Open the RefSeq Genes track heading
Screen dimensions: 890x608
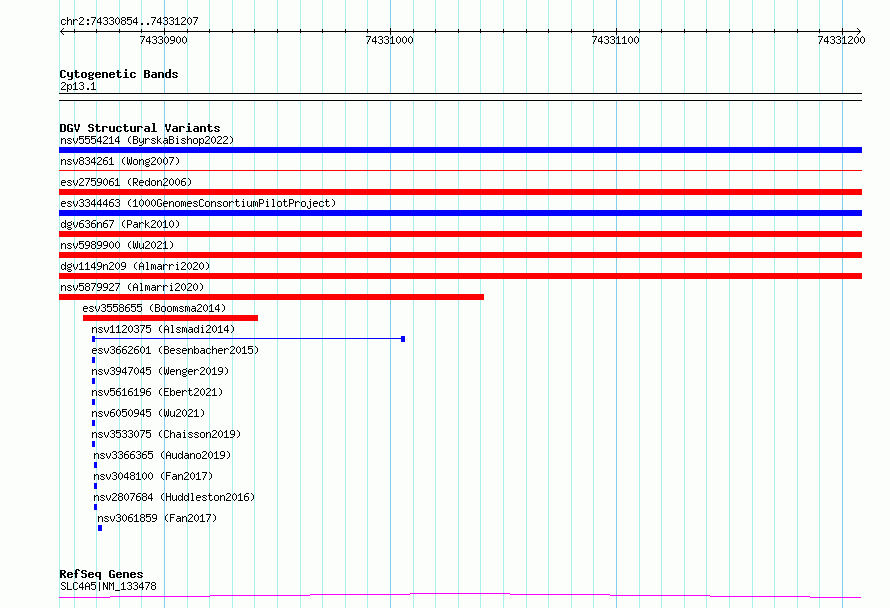coord(101,574)
